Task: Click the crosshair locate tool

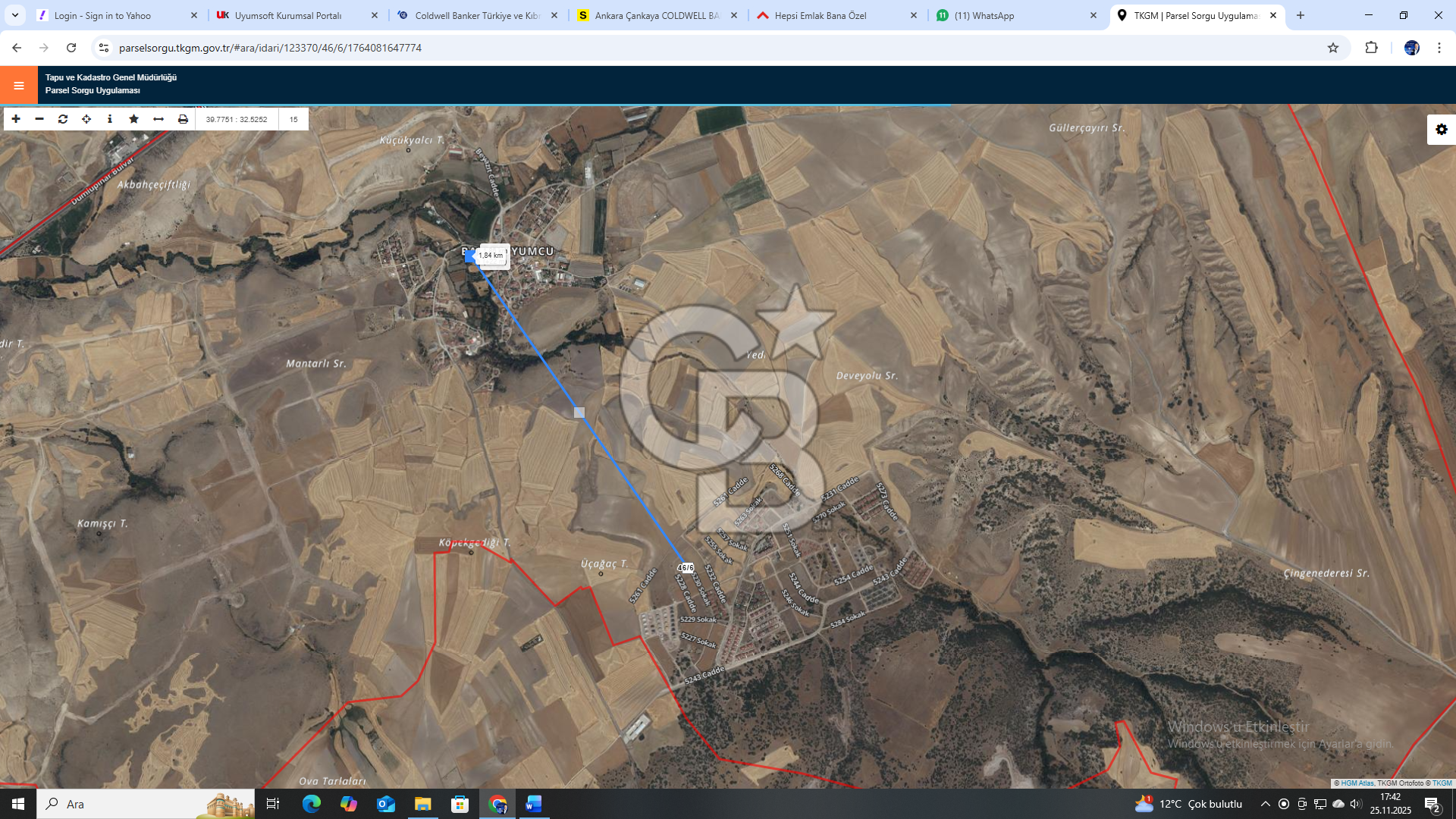Action: click(x=86, y=119)
